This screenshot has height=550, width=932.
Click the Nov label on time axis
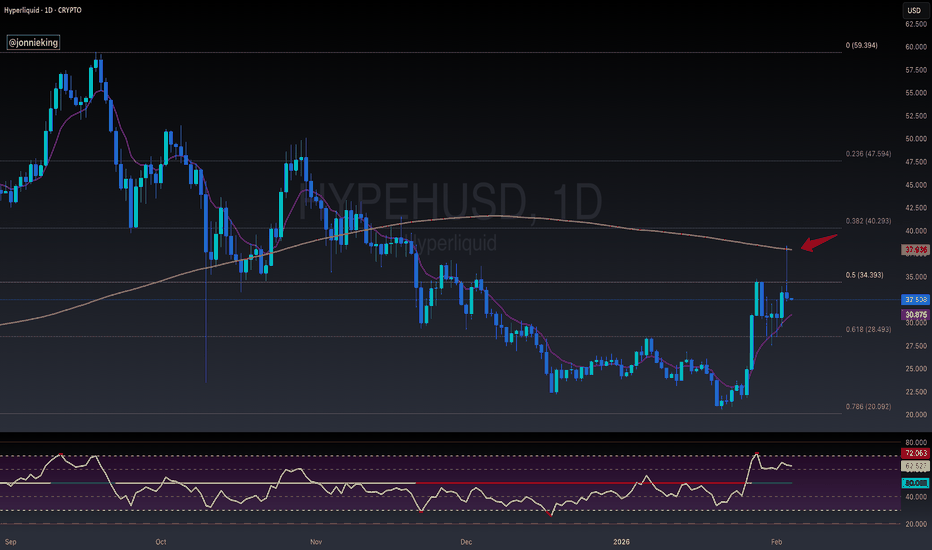point(316,542)
